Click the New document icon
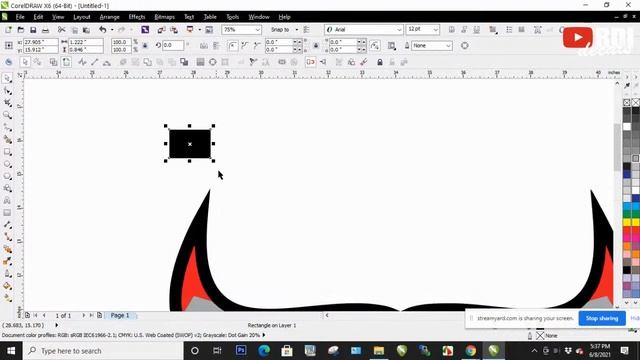This screenshot has width=640, height=360. click(8, 30)
